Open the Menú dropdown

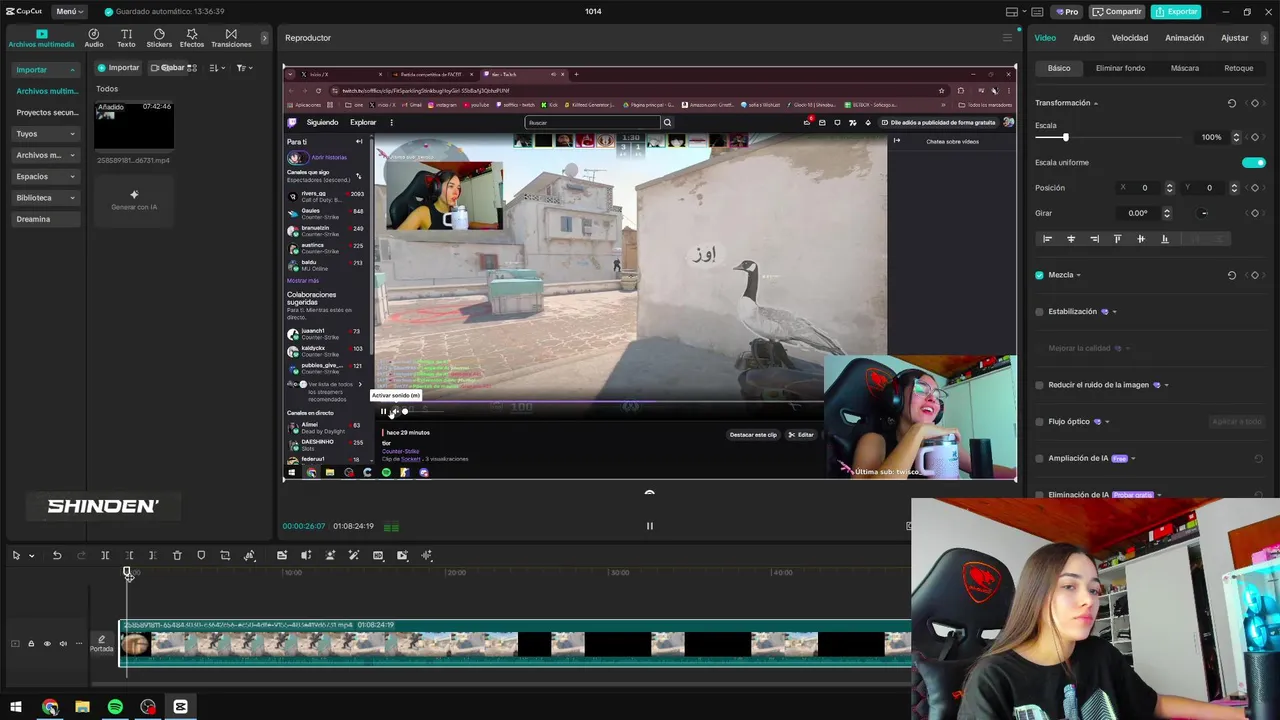point(70,12)
